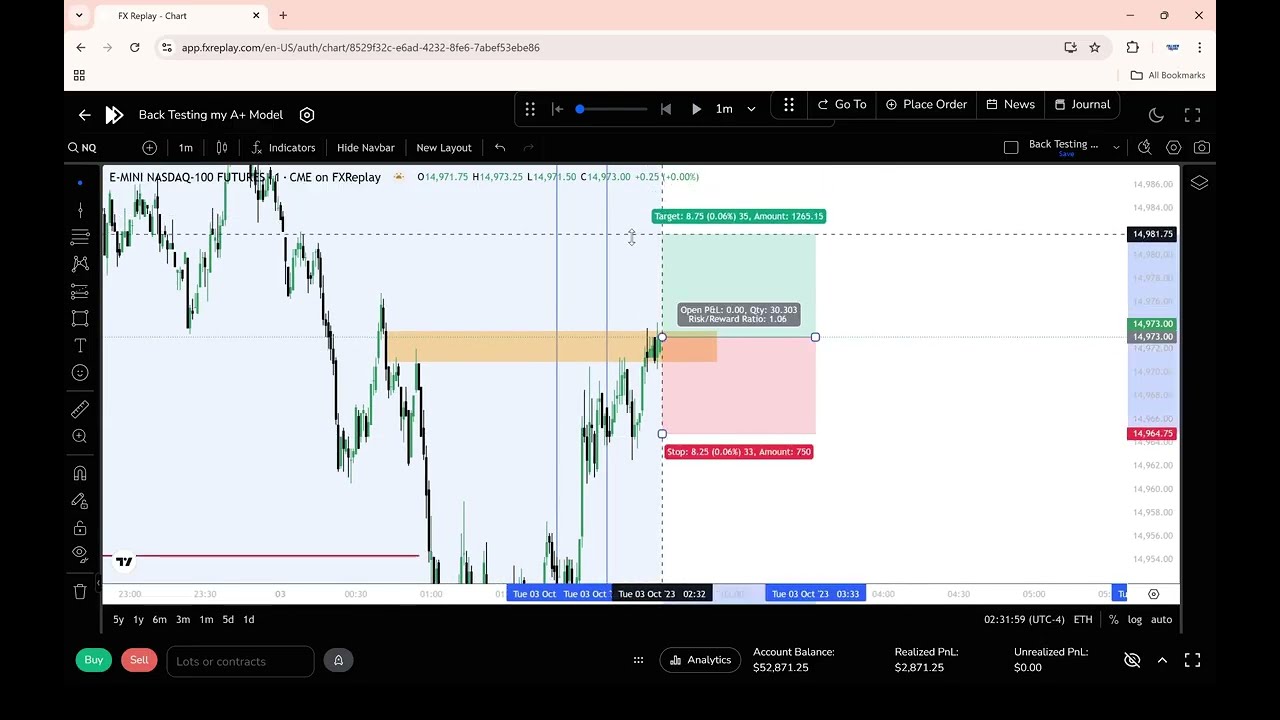Tick the layout checkbox beside Back Testing
The height and width of the screenshot is (720, 1280).
click(x=1011, y=148)
